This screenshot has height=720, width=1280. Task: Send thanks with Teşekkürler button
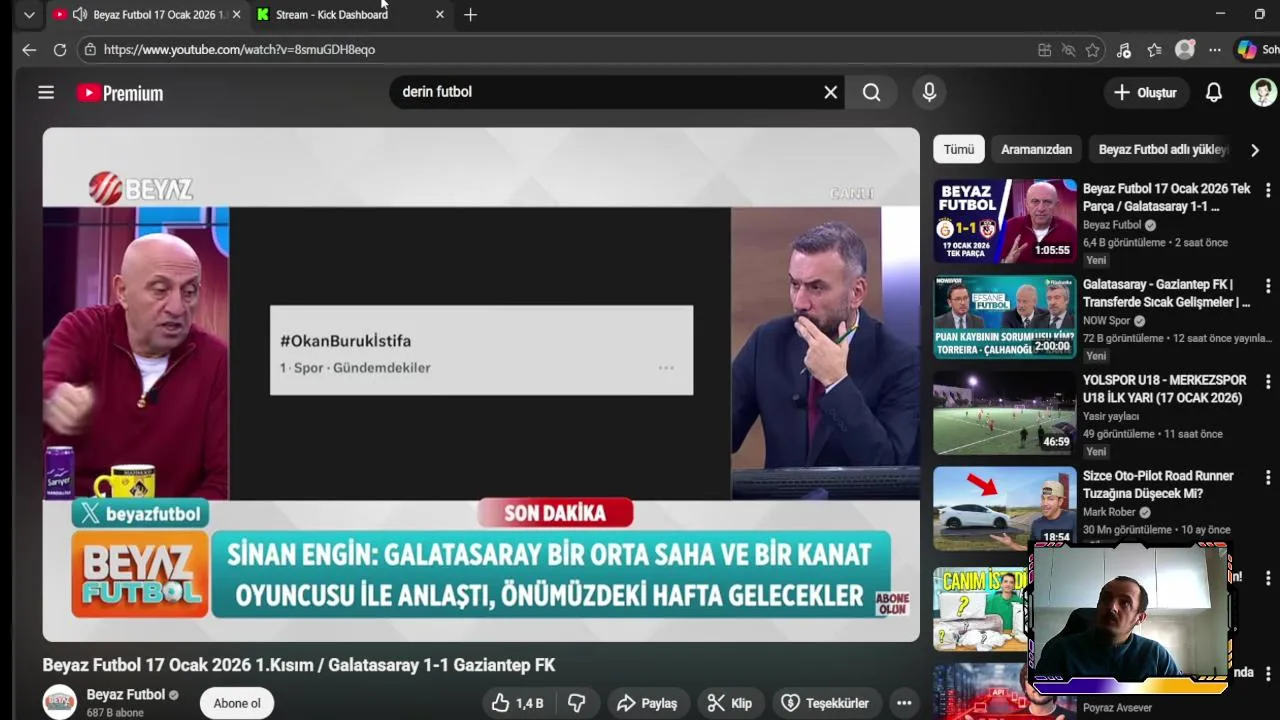pos(825,703)
